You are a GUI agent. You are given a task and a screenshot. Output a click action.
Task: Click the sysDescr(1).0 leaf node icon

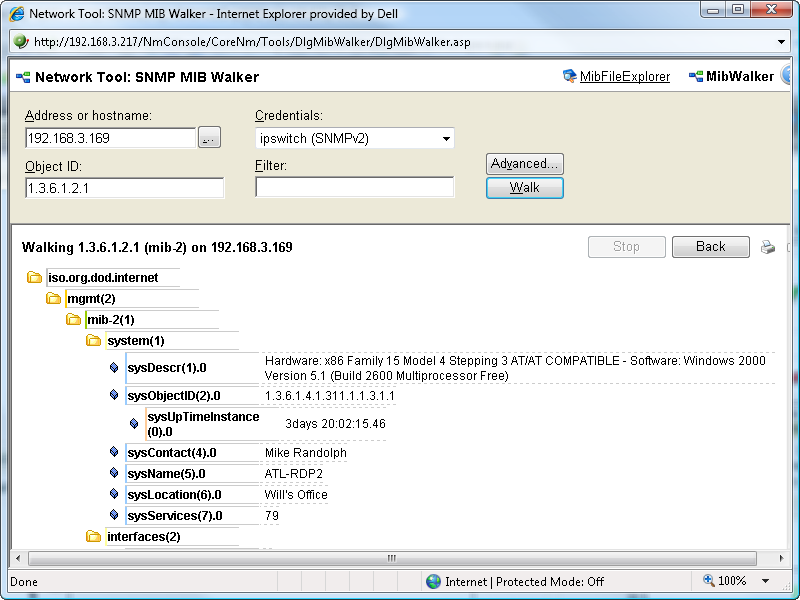point(114,368)
